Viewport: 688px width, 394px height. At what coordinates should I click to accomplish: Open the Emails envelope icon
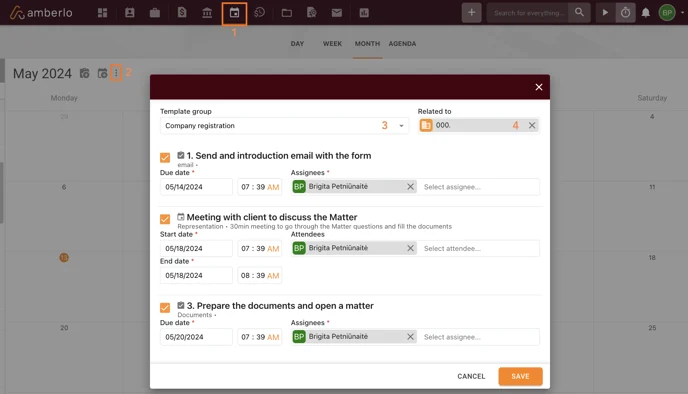(337, 13)
